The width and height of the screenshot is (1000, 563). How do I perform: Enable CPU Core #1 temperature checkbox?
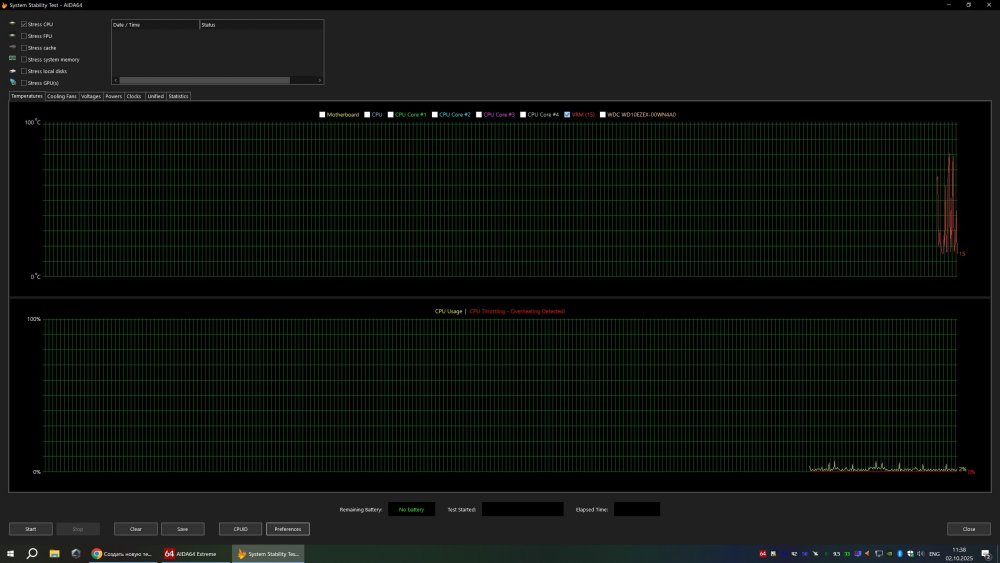tap(391, 115)
